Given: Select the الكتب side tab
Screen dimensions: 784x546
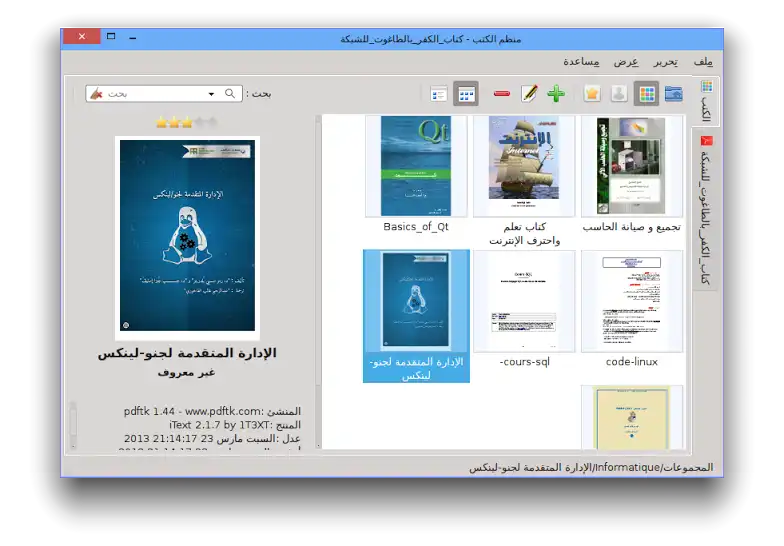Looking at the screenshot, I should pos(706,102).
